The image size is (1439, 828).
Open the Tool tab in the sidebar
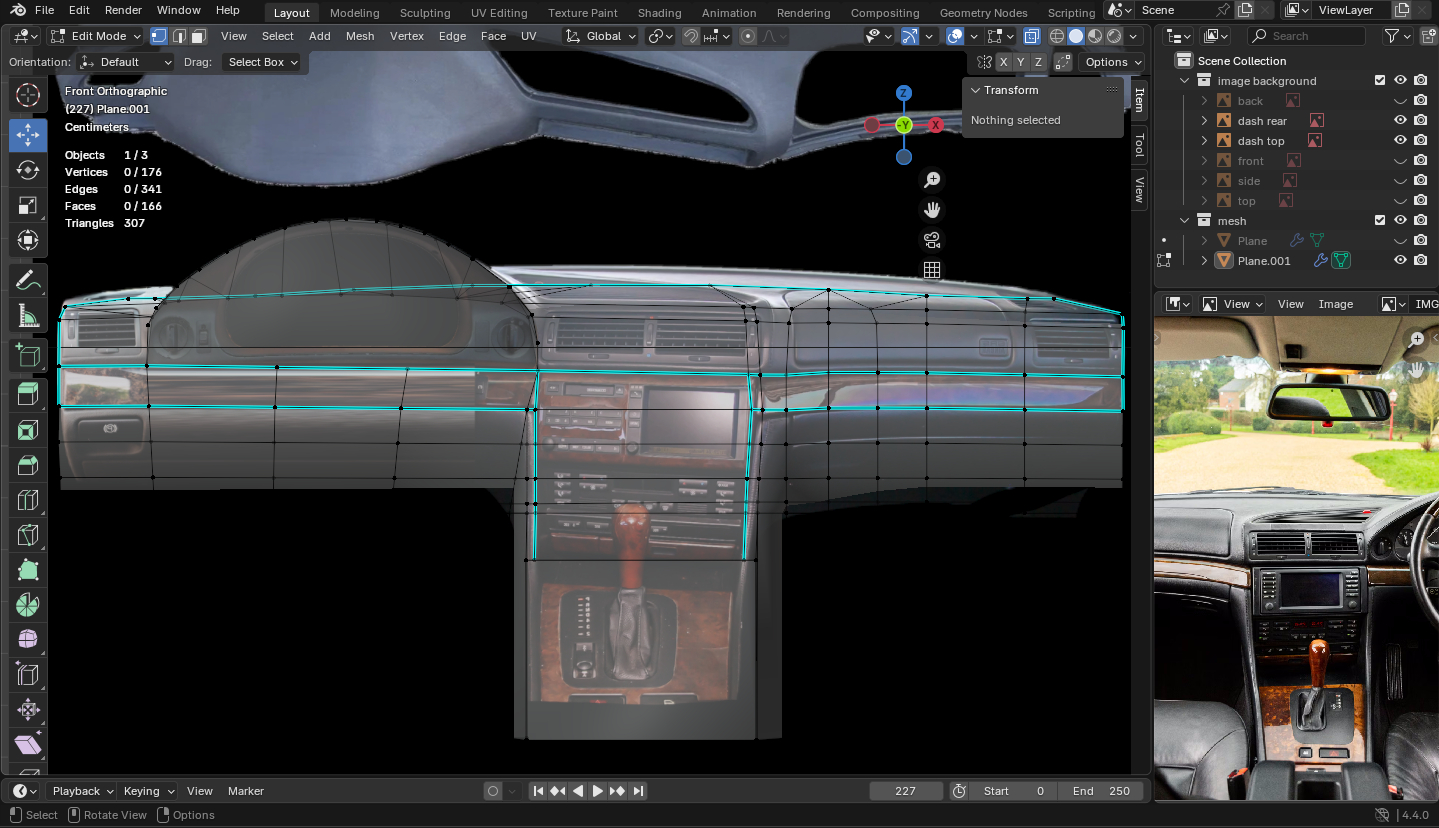pyautogui.click(x=1139, y=146)
